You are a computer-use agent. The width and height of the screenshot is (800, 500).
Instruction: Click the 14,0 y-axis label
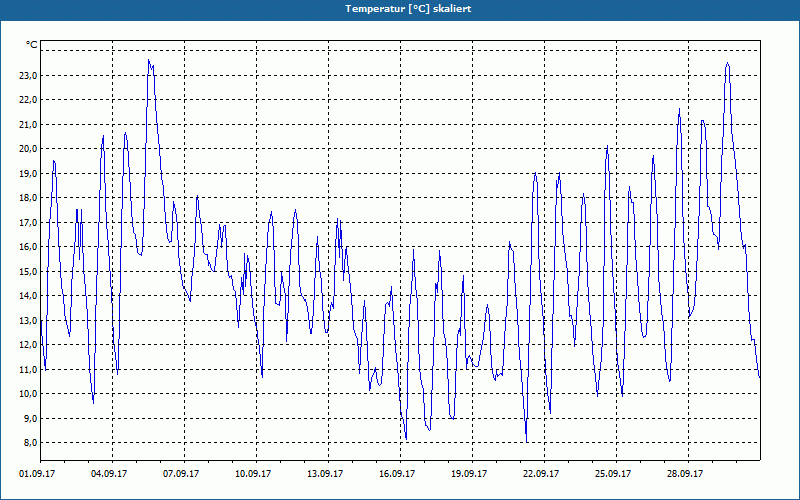[x=28, y=296]
